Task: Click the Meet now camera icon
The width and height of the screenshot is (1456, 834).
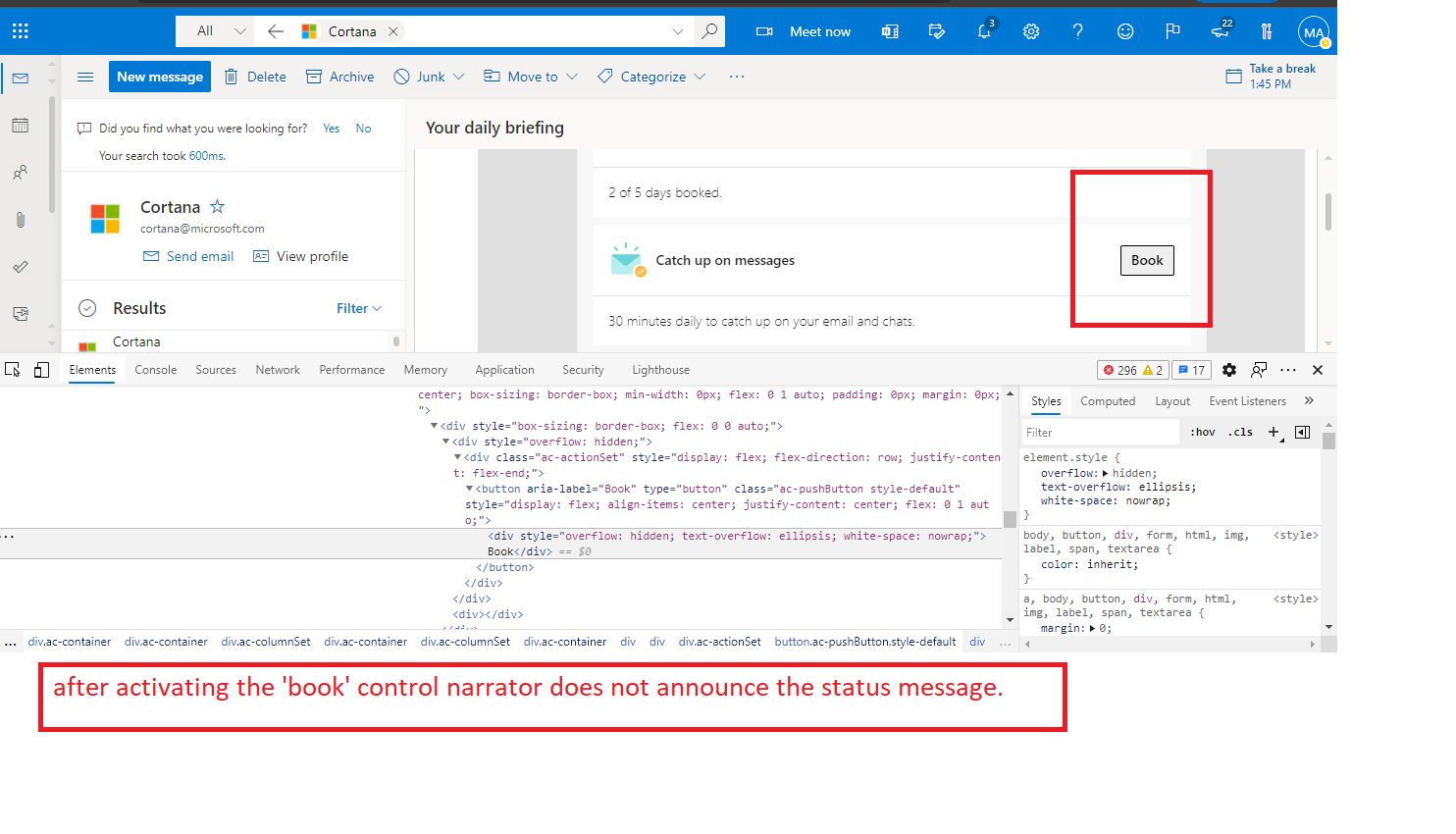Action: pos(764,30)
